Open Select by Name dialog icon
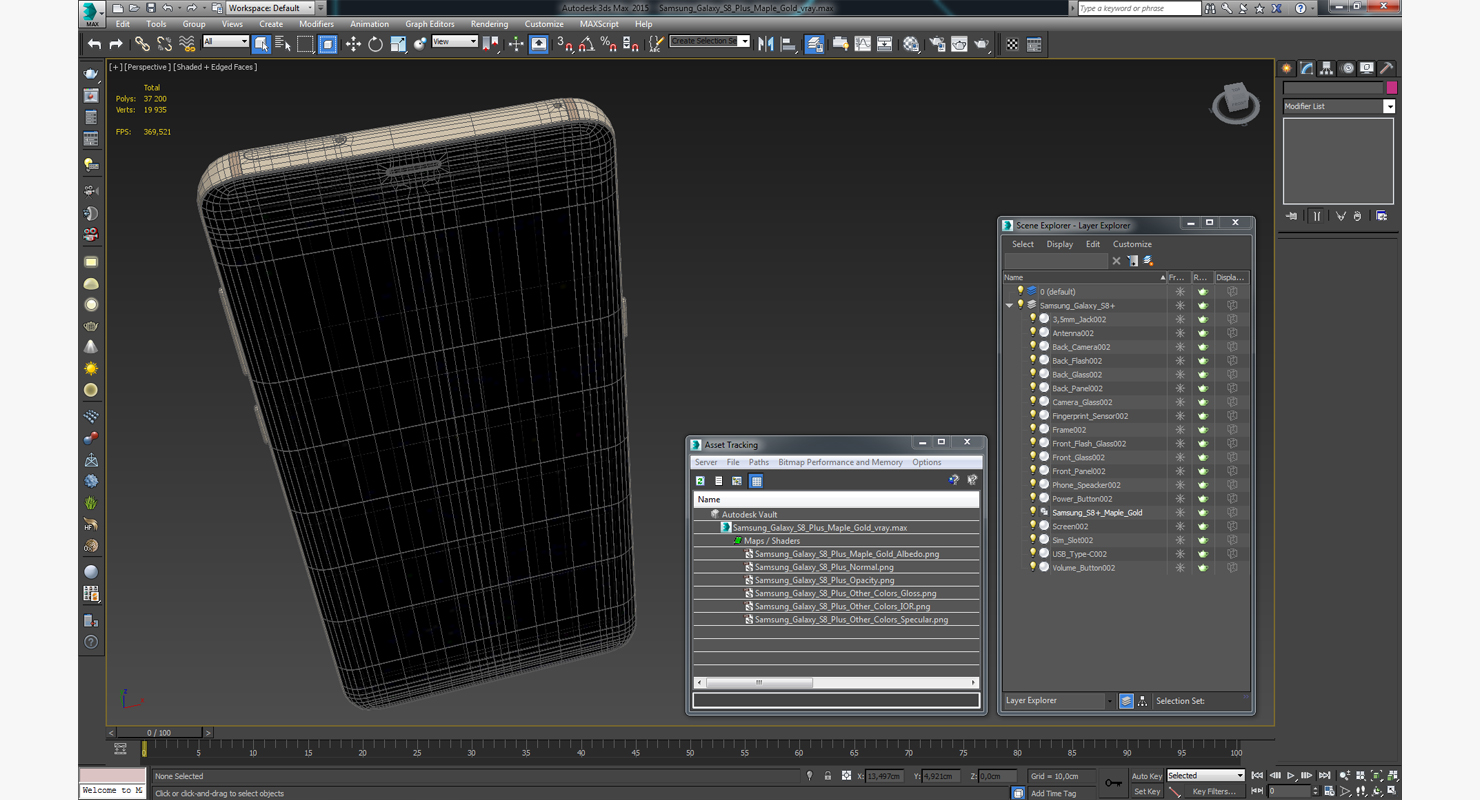This screenshot has width=1480, height=800. pyautogui.click(x=282, y=44)
